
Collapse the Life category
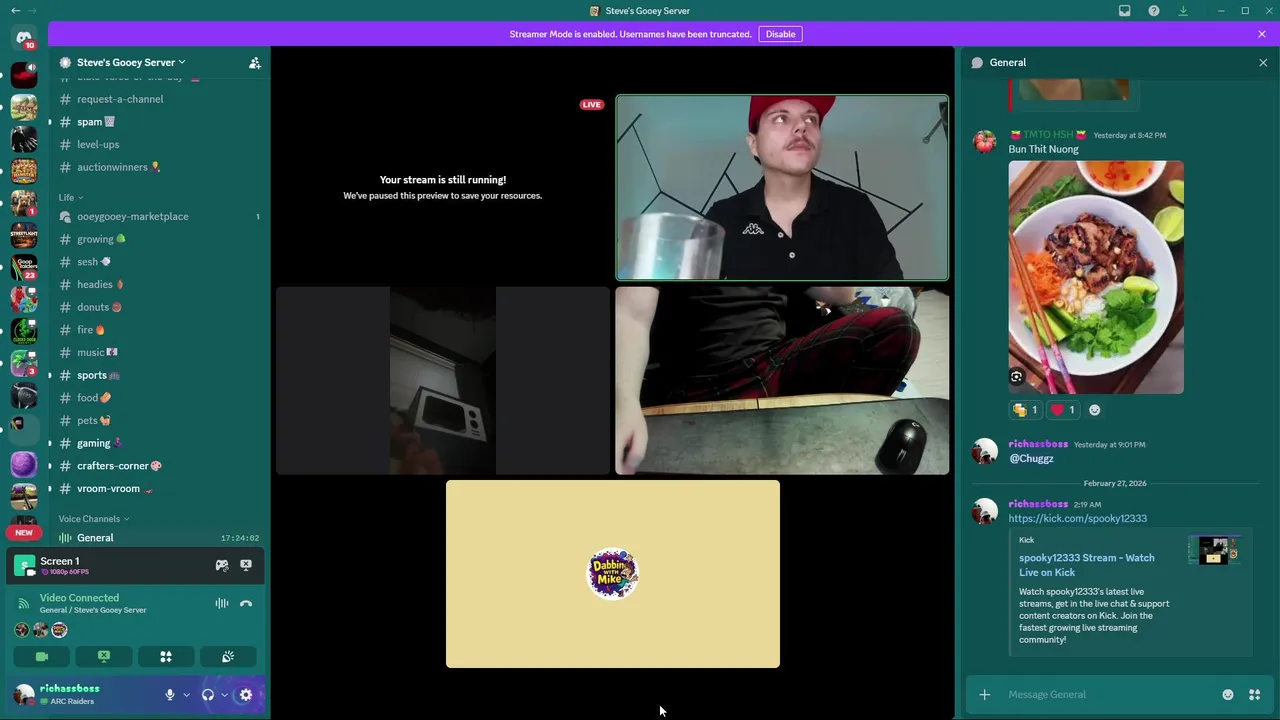coord(71,197)
